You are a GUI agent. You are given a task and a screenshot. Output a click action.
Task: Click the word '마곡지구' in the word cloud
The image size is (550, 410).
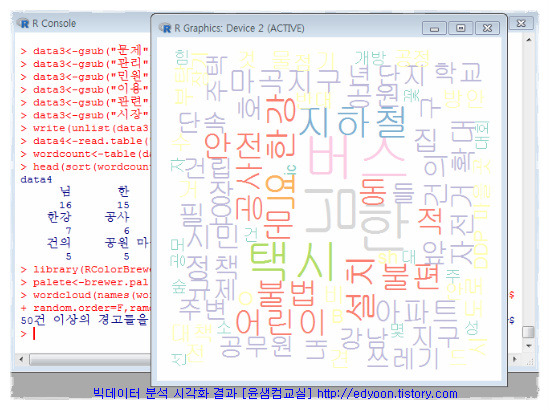point(286,81)
